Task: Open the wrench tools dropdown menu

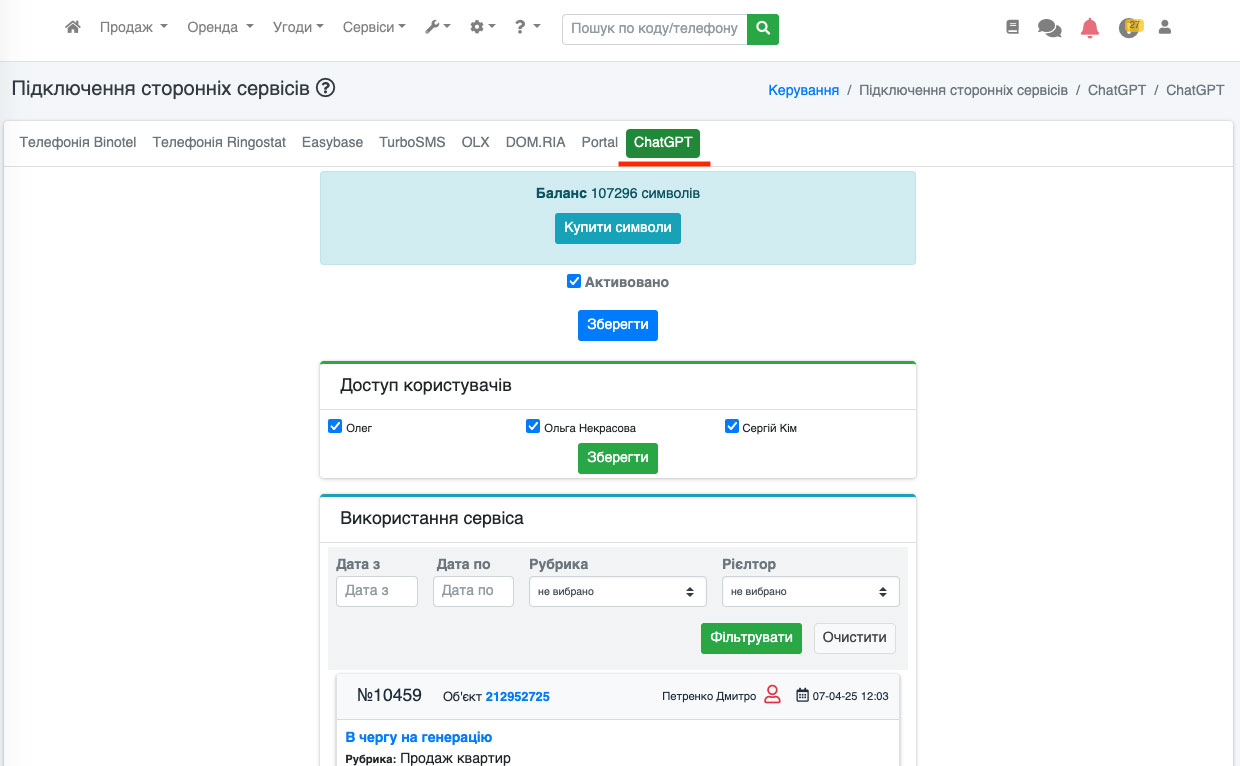Action: pos(437,28)
